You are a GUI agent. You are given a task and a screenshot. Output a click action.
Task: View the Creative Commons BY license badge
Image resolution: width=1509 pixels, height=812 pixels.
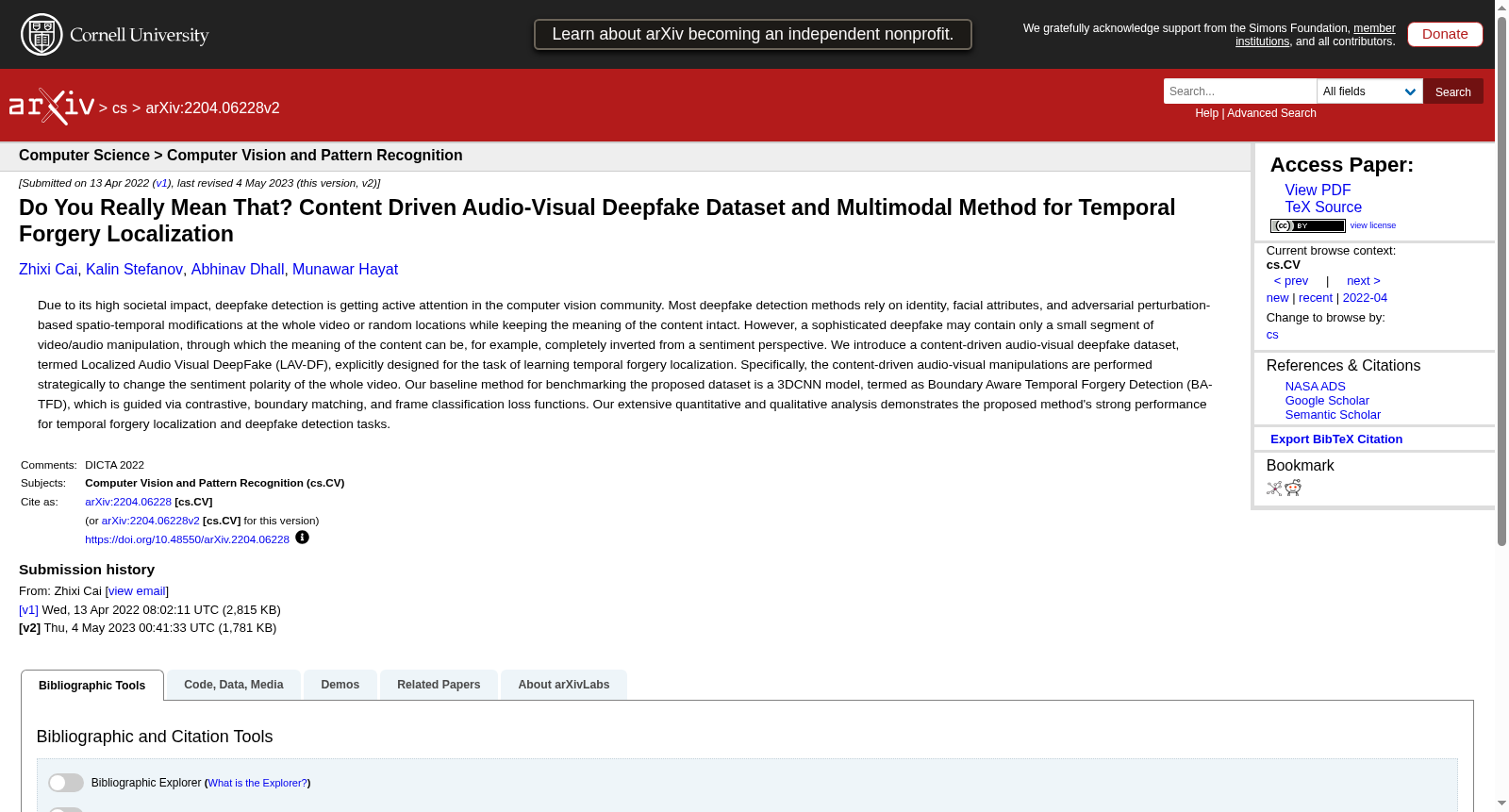pos(1307,225)
